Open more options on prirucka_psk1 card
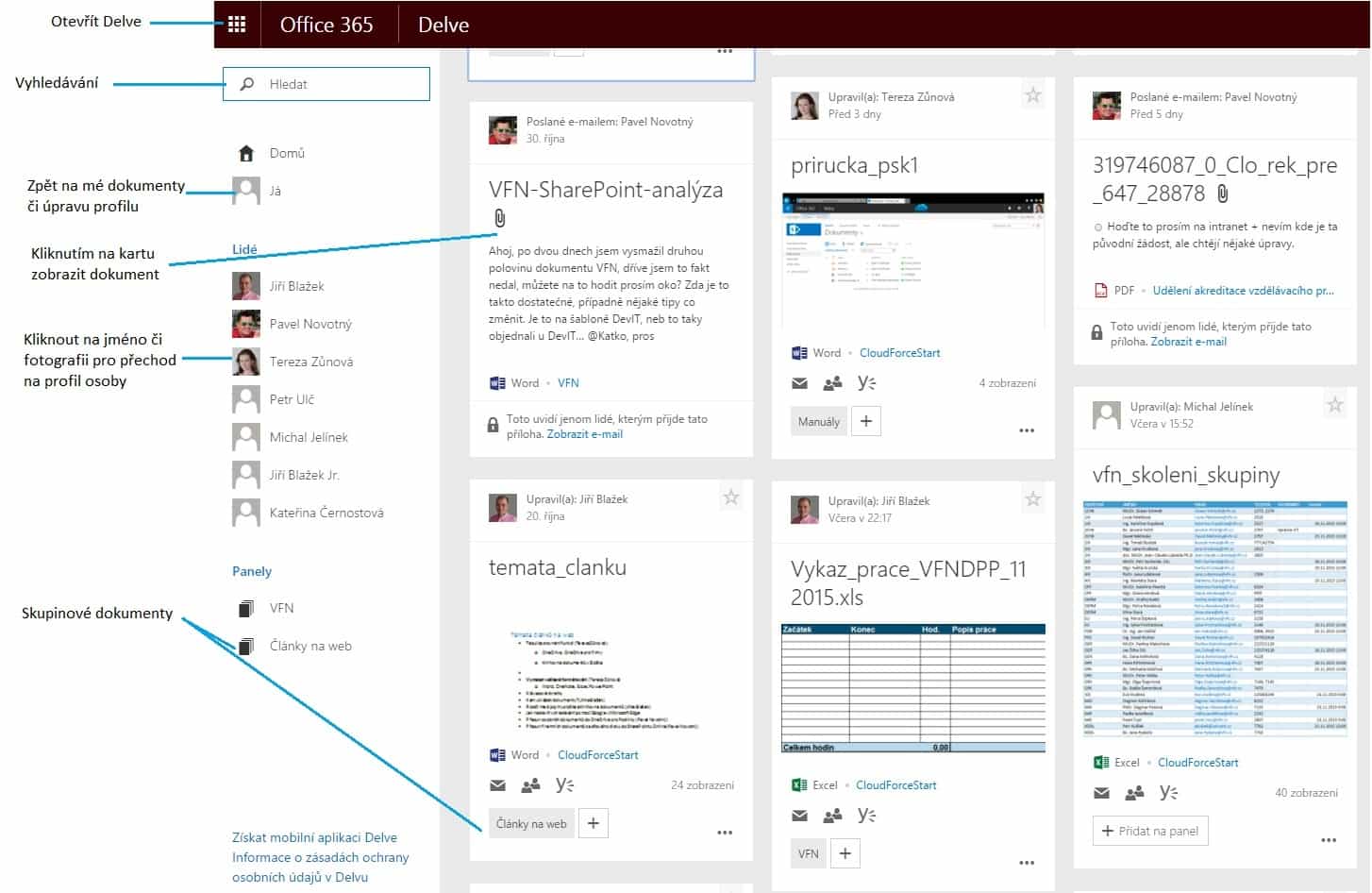This screenshot has height=893, width=1372. (1027, 430)
